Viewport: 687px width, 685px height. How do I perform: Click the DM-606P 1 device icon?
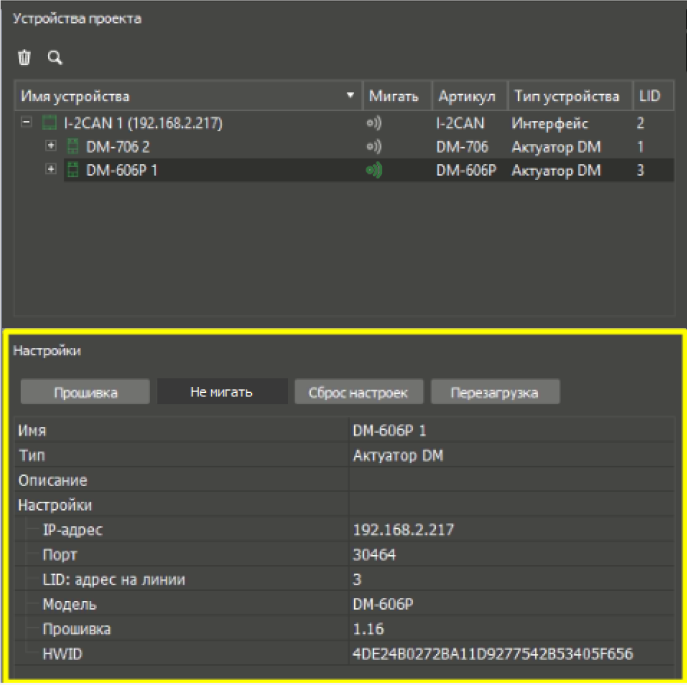(72, 170)
